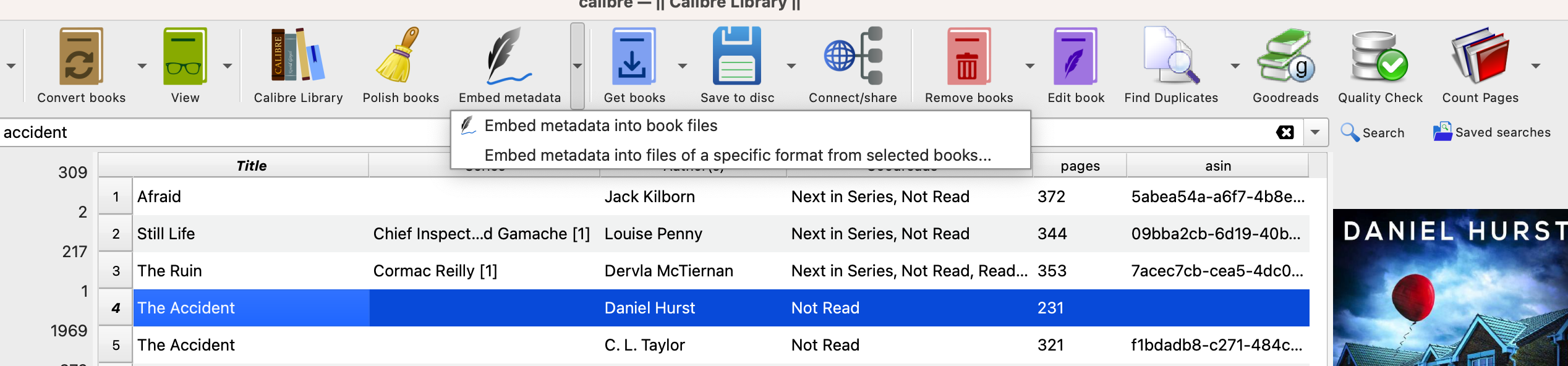The image size is (1568, 366).
Task: Open Saved searches
Action: (x=1492, y=132)
